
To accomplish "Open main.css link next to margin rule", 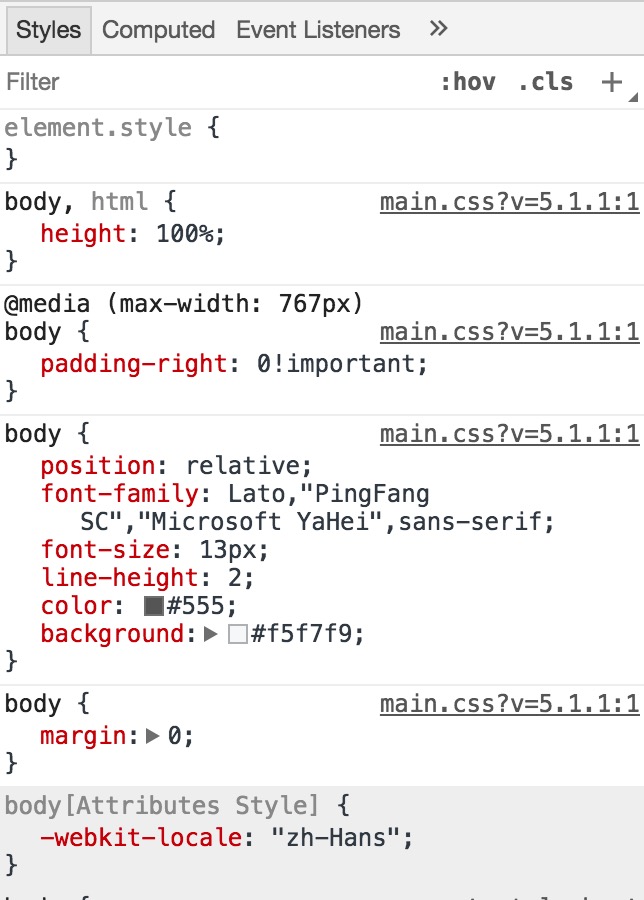I will tap(509, 704).
